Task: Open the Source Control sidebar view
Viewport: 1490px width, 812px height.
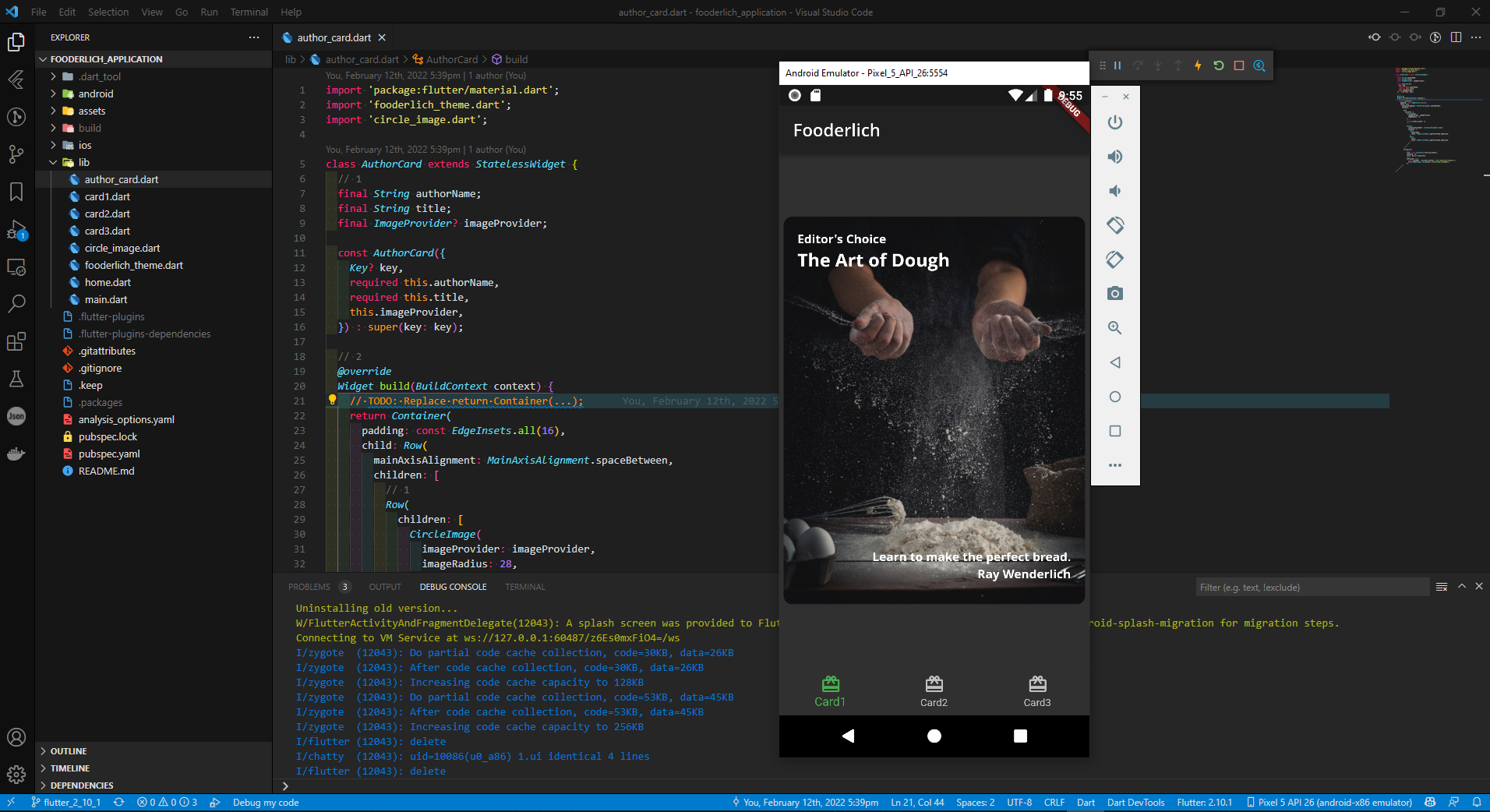Action: click(16, 154)
